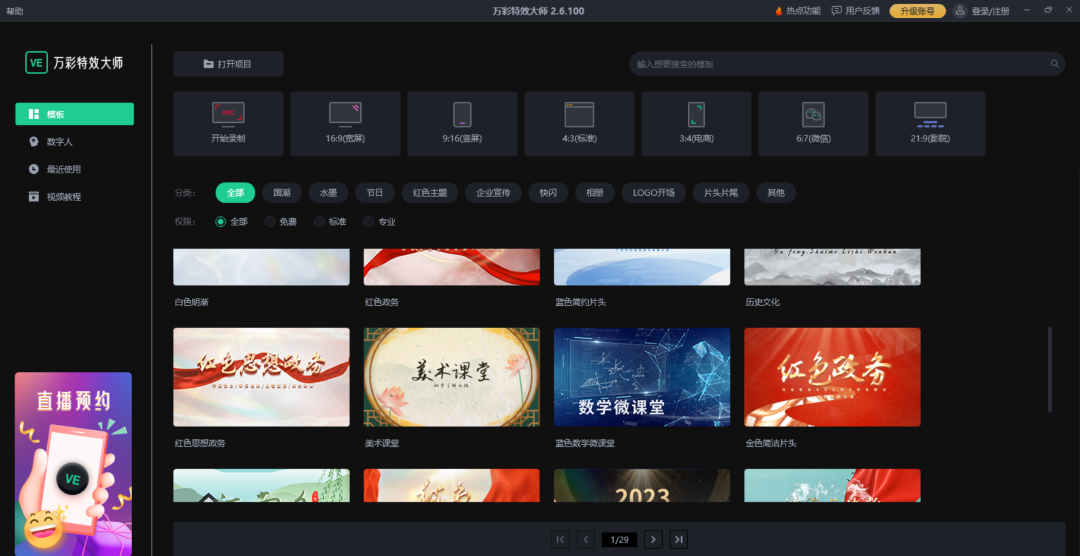
Task: Open the 帮助 help menu
Action: point(14,11)
